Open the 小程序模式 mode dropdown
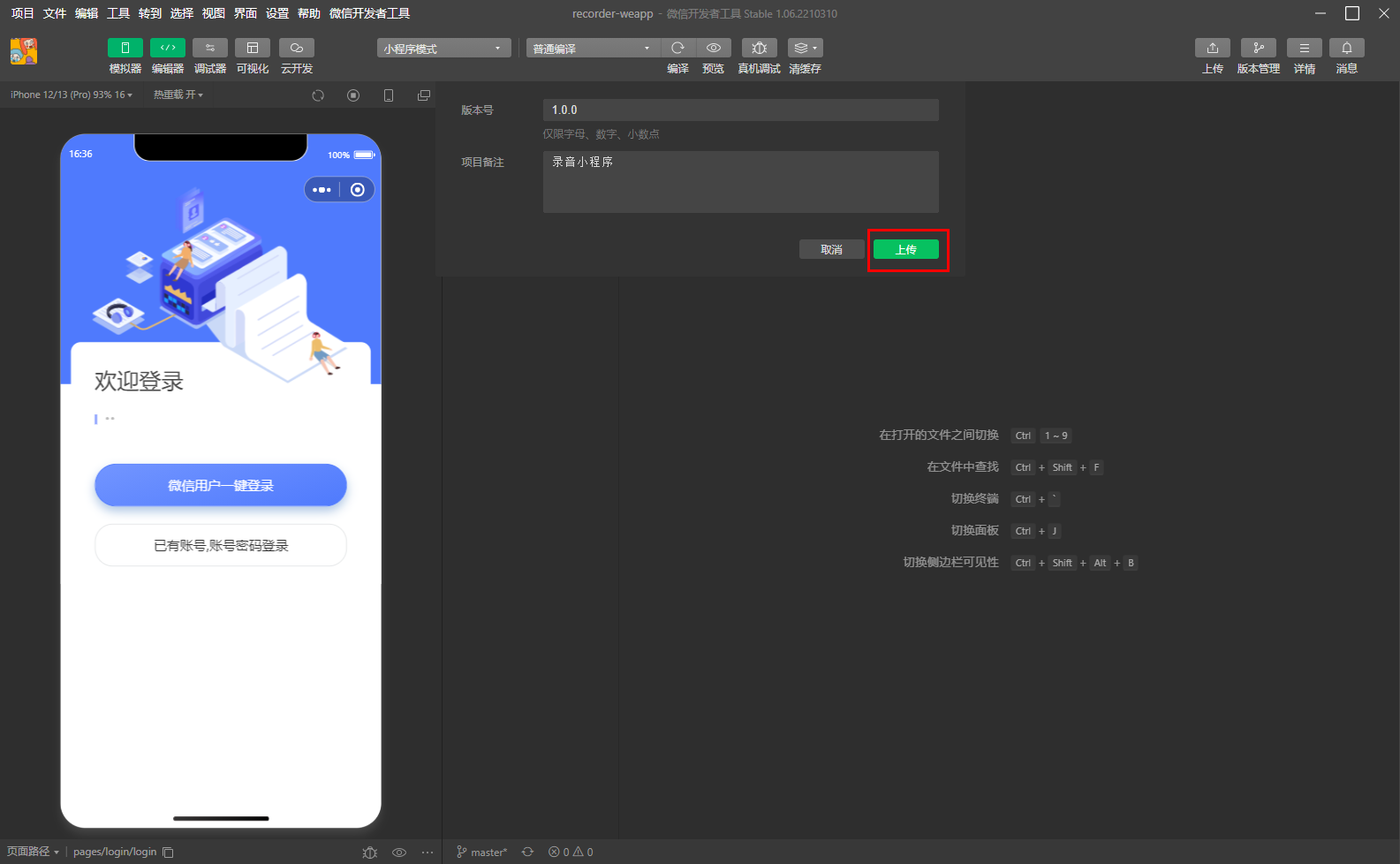Screen dimensions: 1400x864 point(444,48)
